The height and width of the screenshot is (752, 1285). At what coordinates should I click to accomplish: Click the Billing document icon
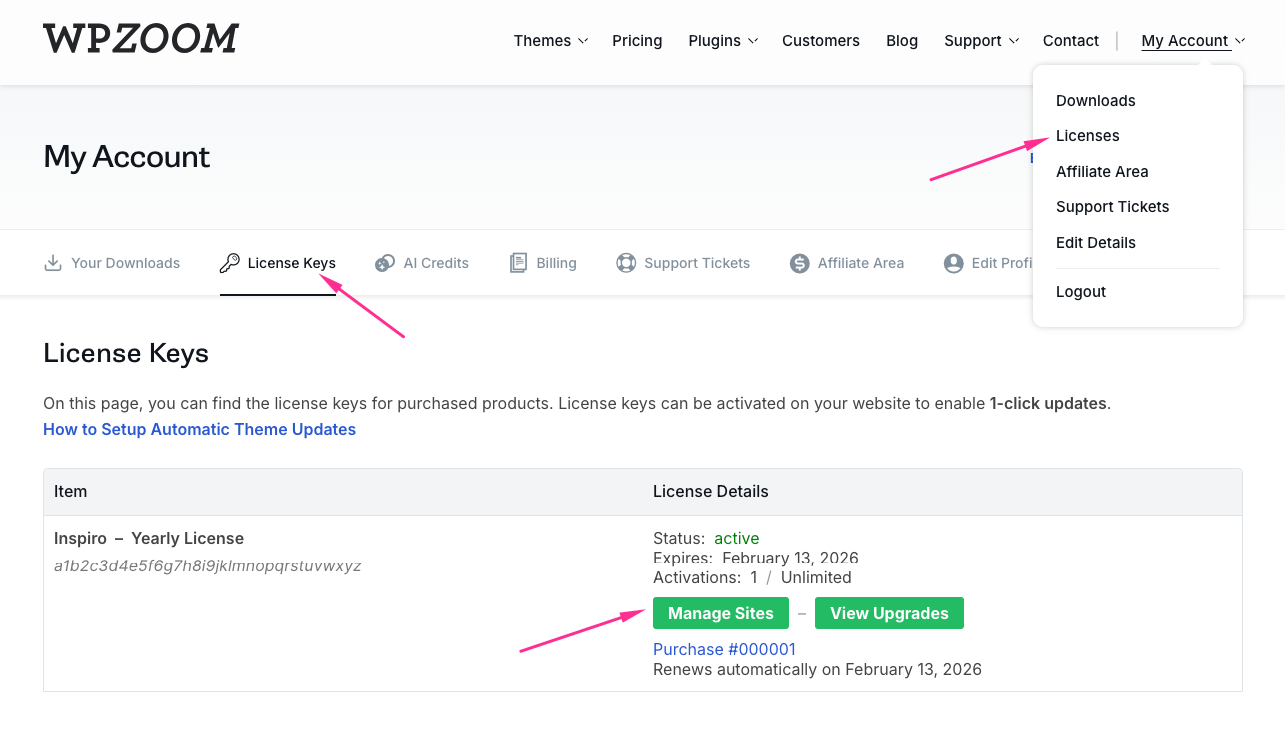click(x=518, y=263)
